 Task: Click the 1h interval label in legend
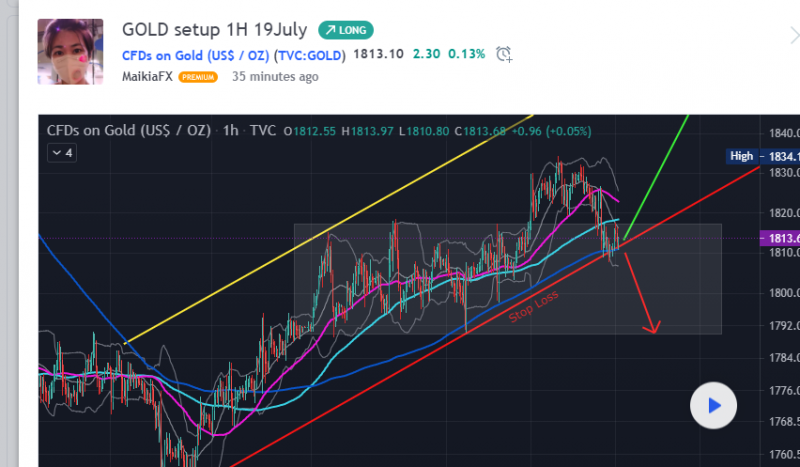(x=231, y=131)
